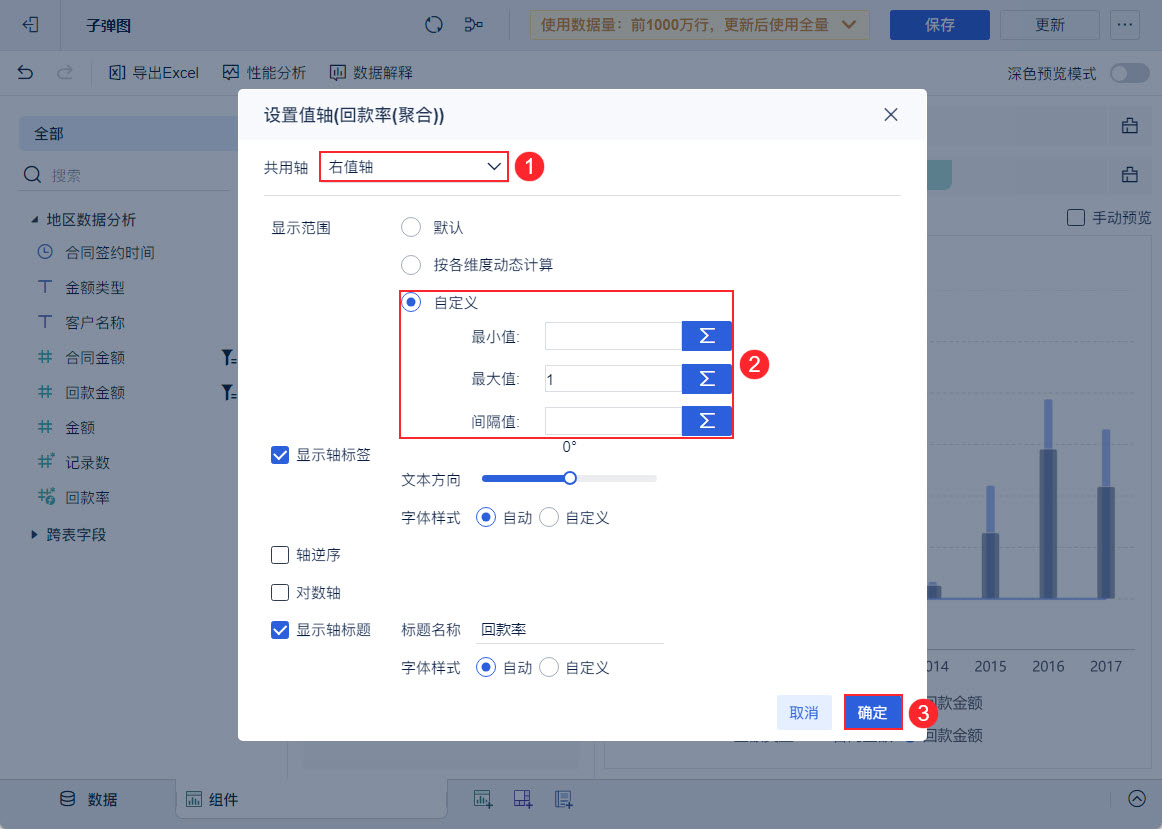Open 性能分析 toolbar item
The image size is (1162, 829).
click(265, 73)
